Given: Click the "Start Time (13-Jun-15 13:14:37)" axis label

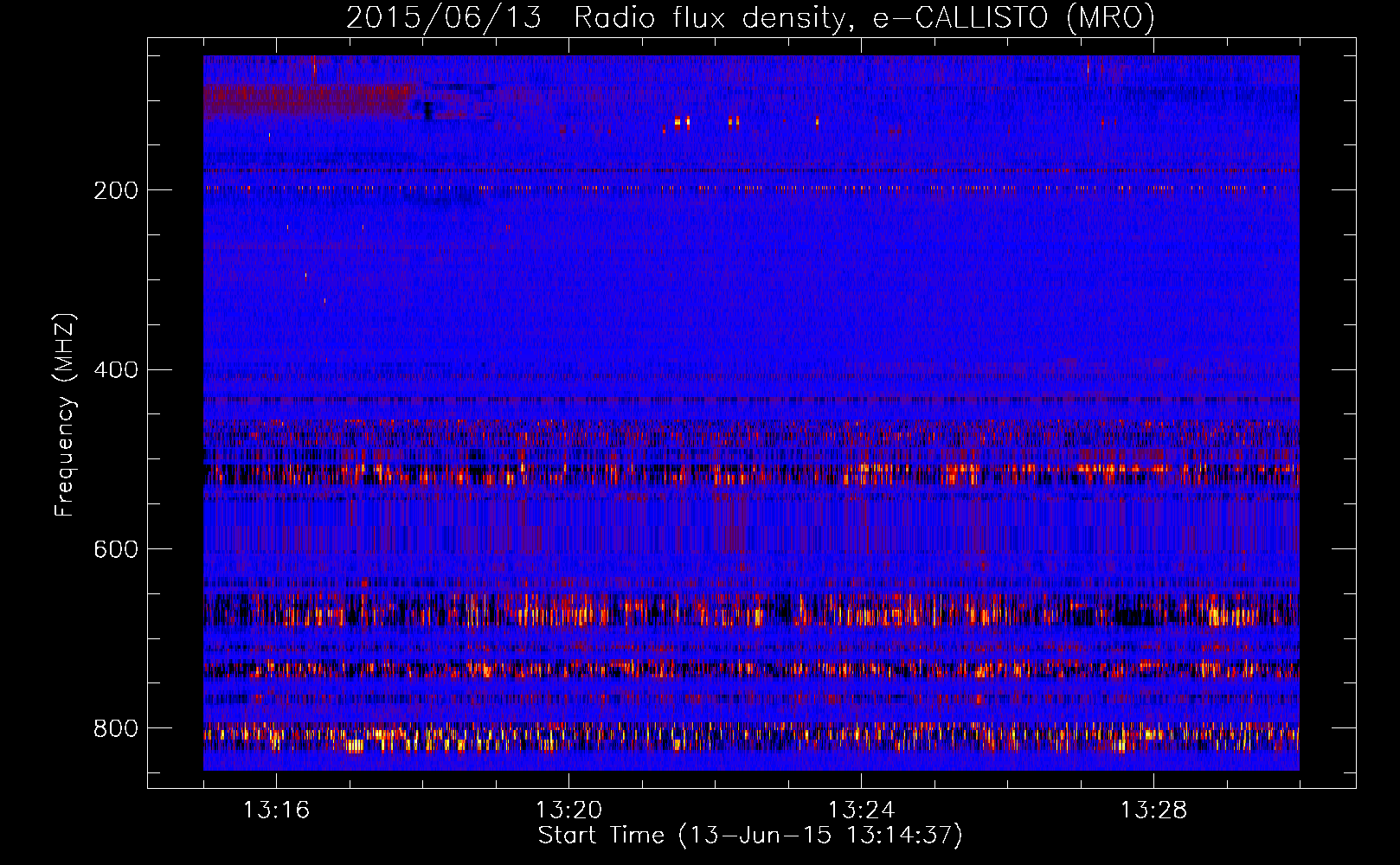Looking at the screenshot, I should coord(750,836).
